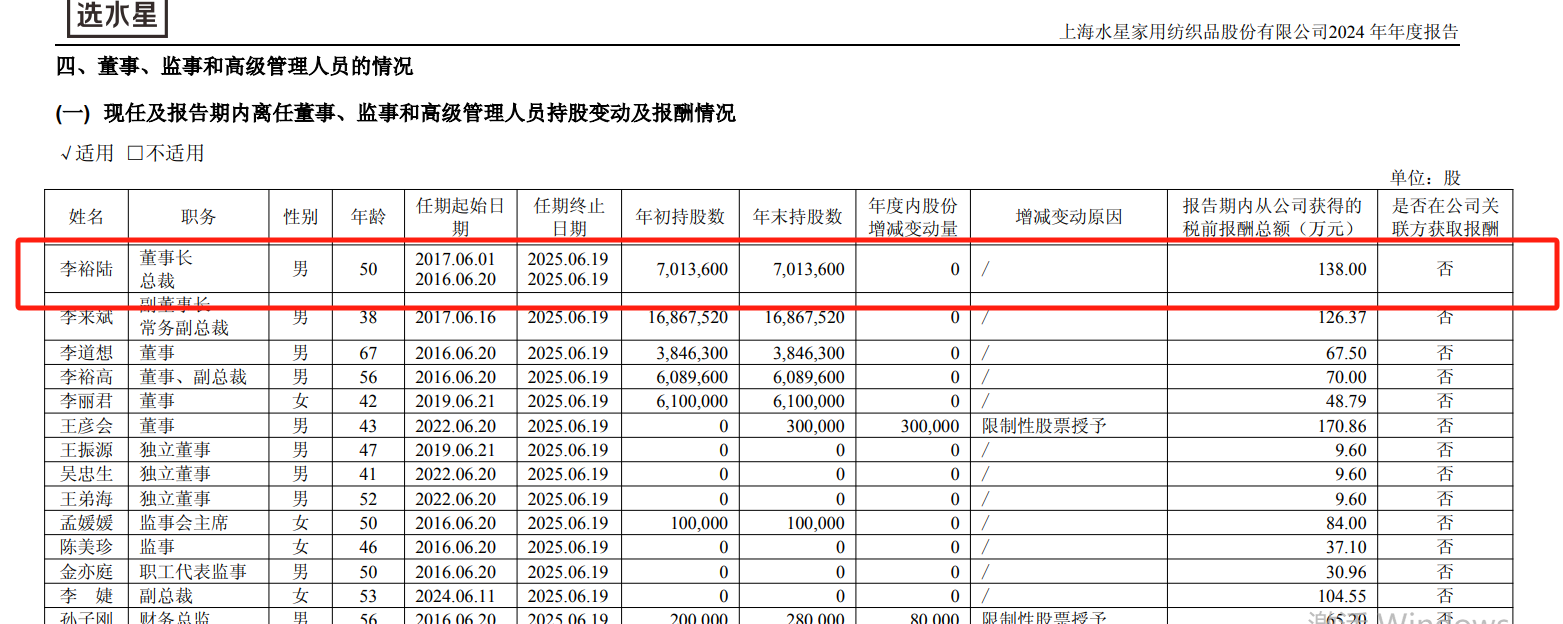Screen dimensions: 1563x624
Task: Select the name 李丽君
Action: point(87,401)
